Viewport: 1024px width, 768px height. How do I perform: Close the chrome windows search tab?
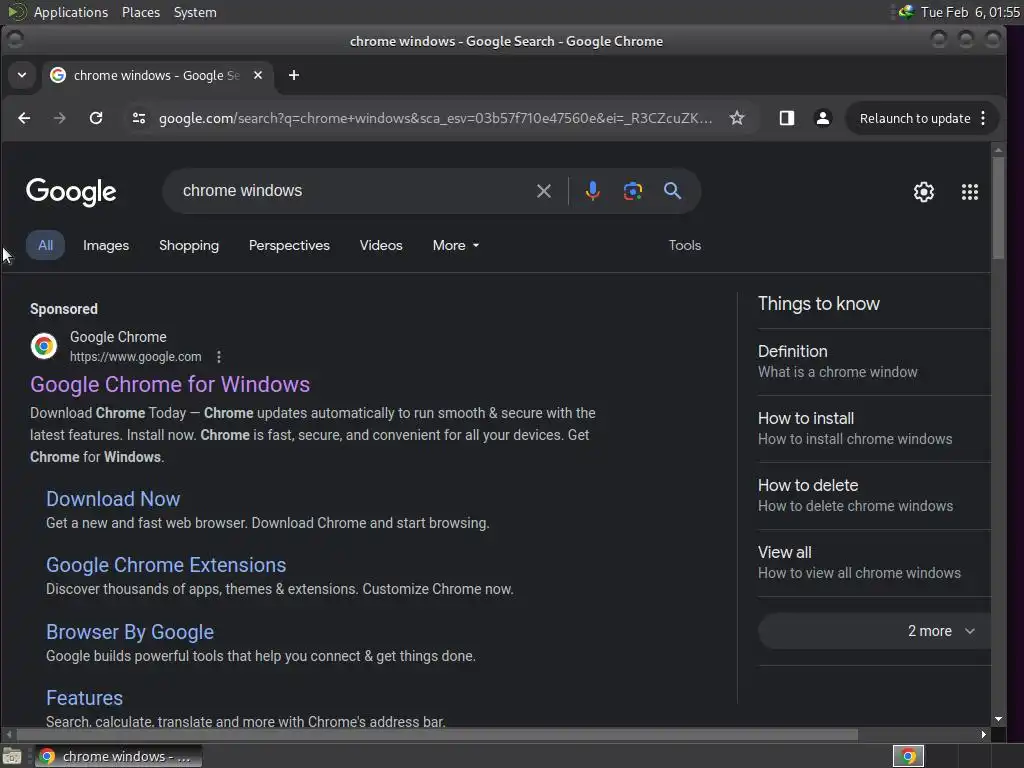pyautogui.click(x=258, y=75)
